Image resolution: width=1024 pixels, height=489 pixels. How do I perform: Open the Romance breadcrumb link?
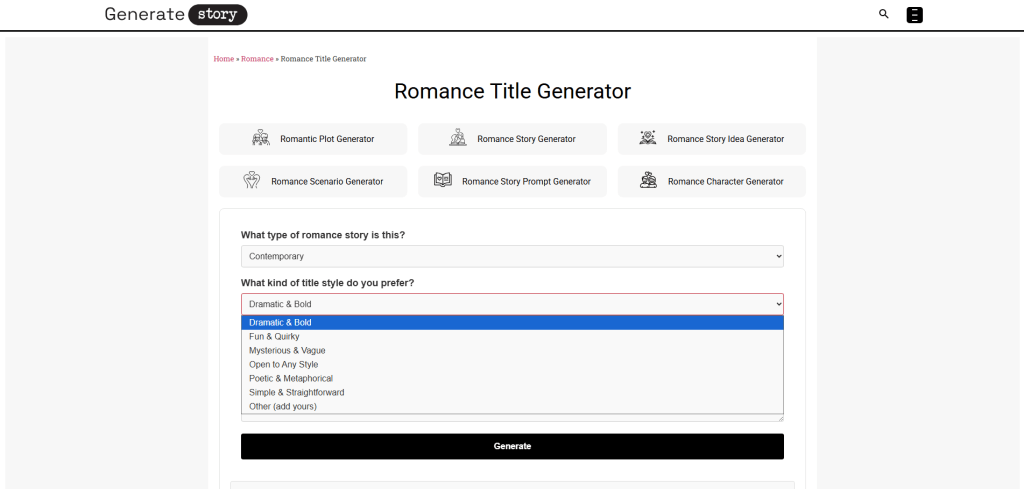pyautogui.click(x=257, y=59)
